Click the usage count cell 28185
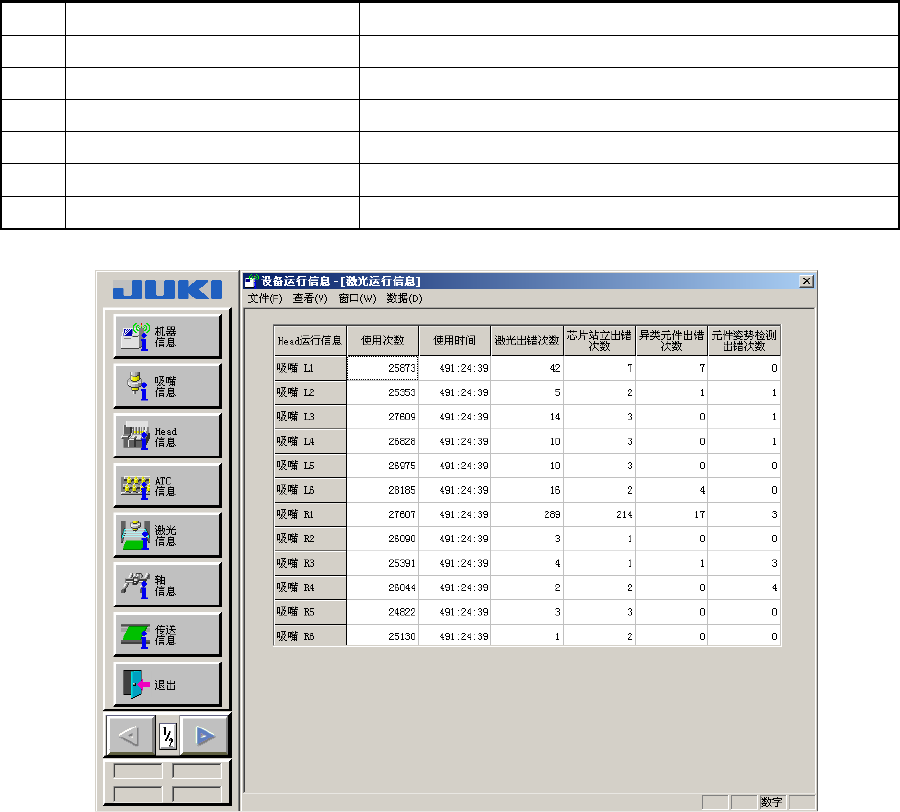 coord(382,490)
